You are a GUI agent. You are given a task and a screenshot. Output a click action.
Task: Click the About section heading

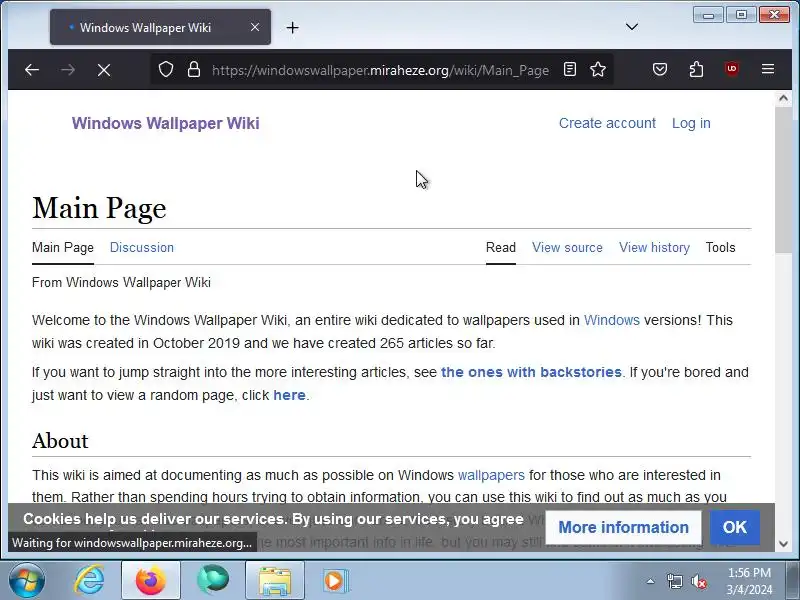(60, 441)
